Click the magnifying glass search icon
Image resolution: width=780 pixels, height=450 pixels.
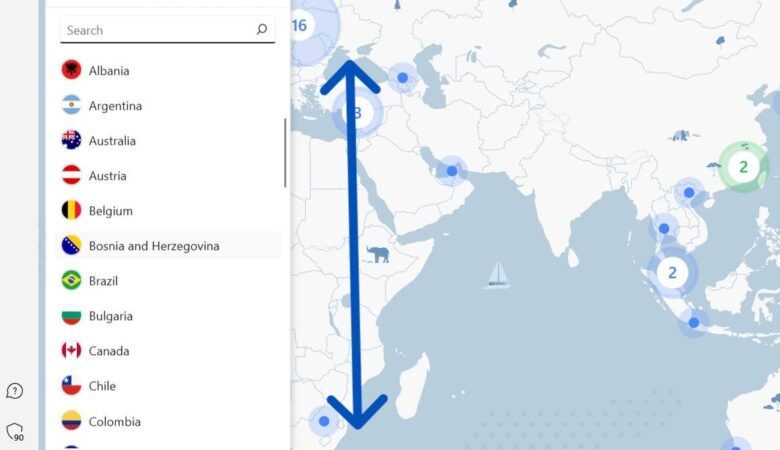(x=262, y=29)
